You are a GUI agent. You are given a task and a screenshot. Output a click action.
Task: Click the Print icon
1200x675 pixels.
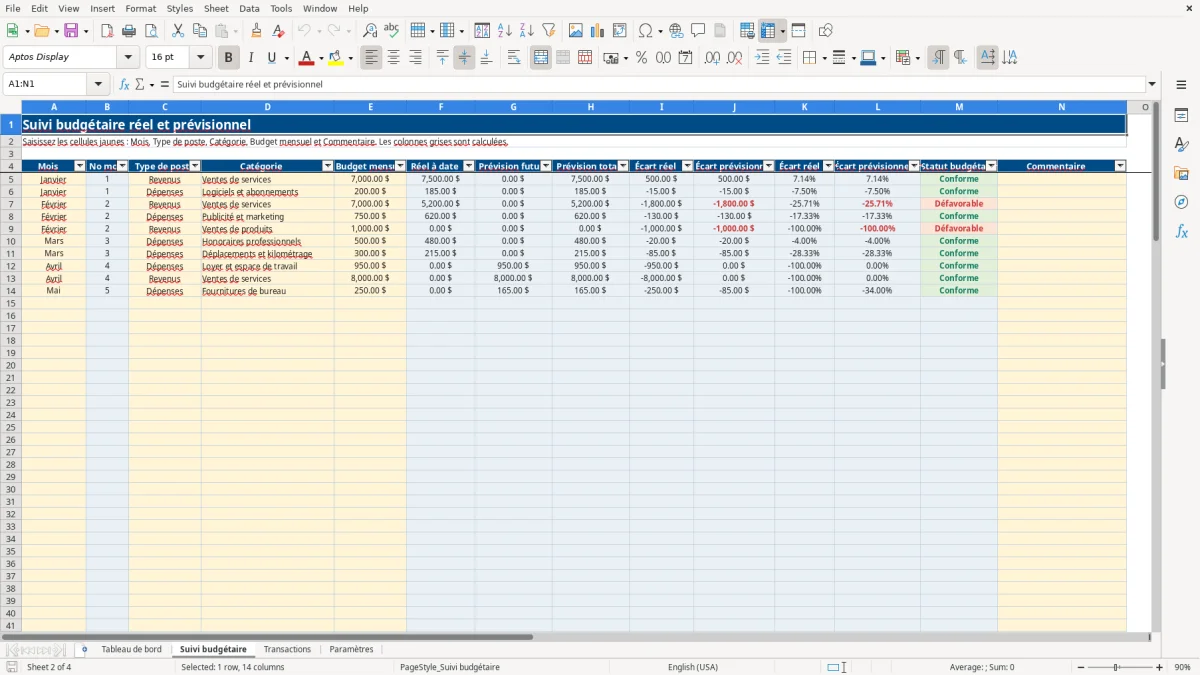129,31
